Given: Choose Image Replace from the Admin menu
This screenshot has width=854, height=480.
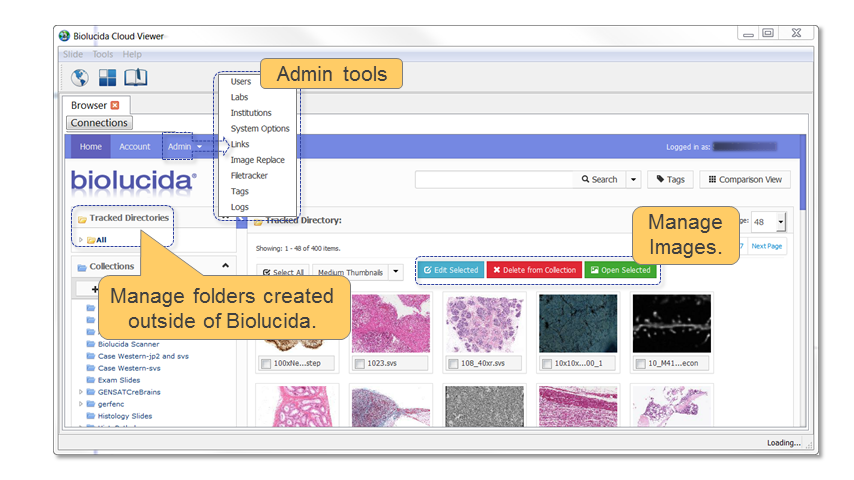Looking at the screenshot, I should point(257,160).
